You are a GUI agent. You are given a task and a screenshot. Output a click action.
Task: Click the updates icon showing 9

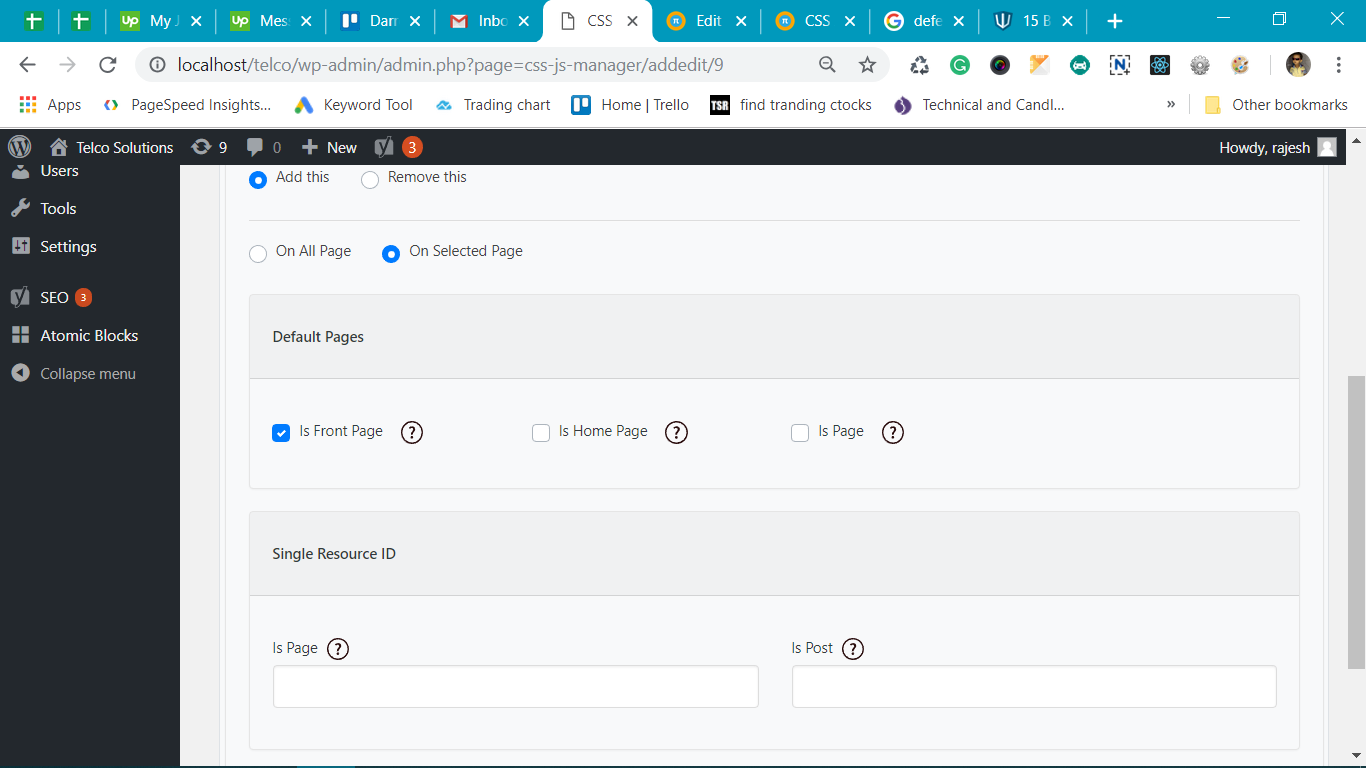point(209,147)
